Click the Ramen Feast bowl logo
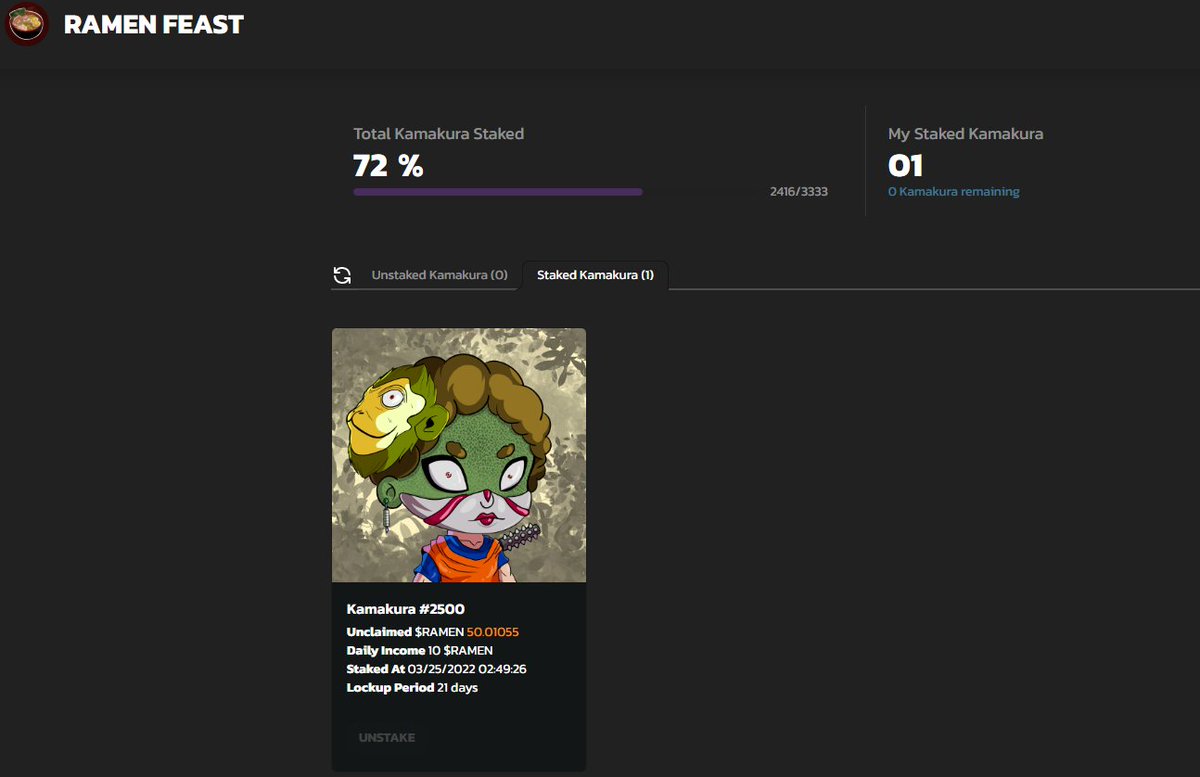Screen dimensions: 1200x777 (26, 24)
